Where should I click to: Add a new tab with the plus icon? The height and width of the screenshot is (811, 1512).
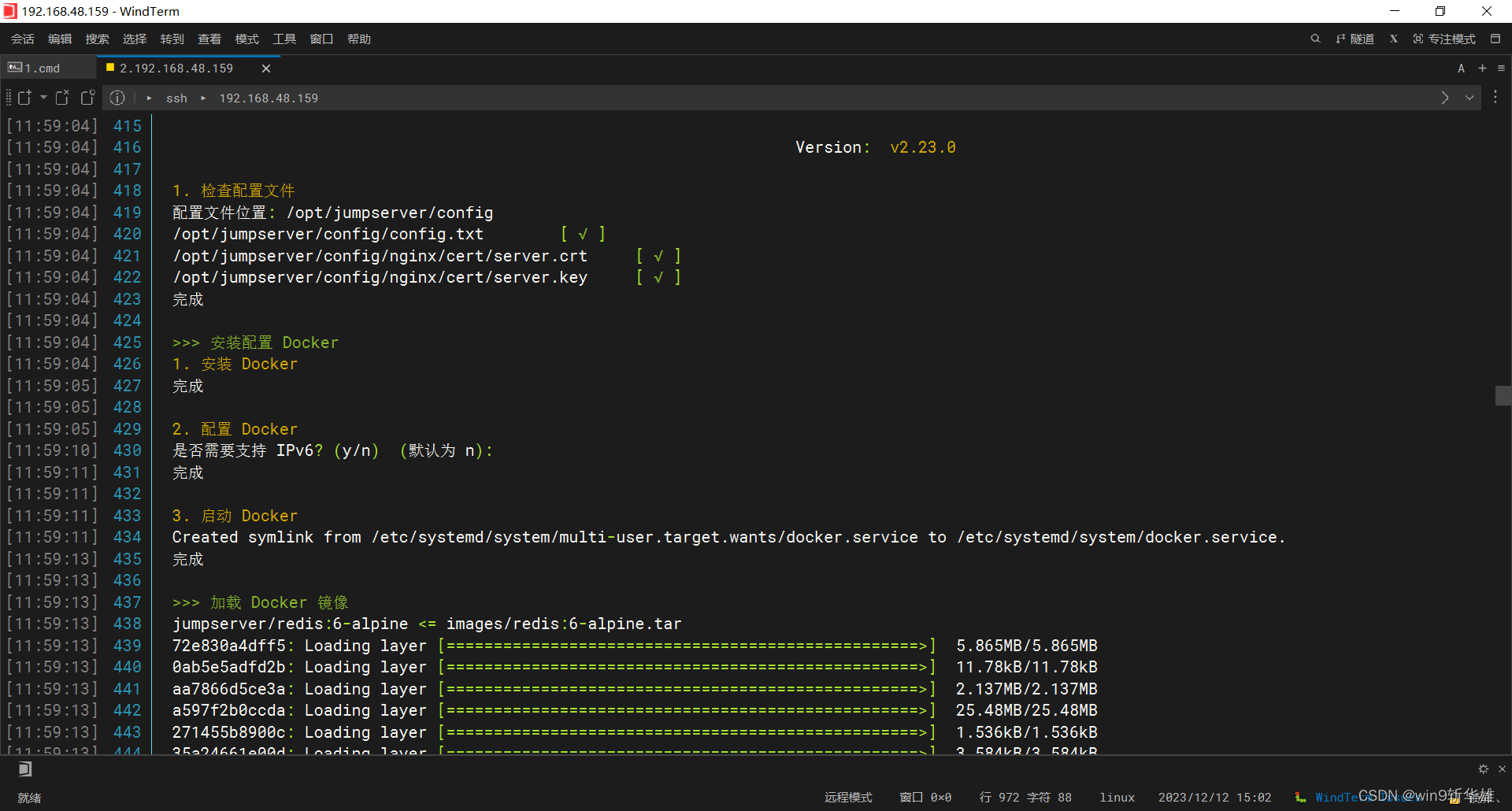coord(1482,69)
